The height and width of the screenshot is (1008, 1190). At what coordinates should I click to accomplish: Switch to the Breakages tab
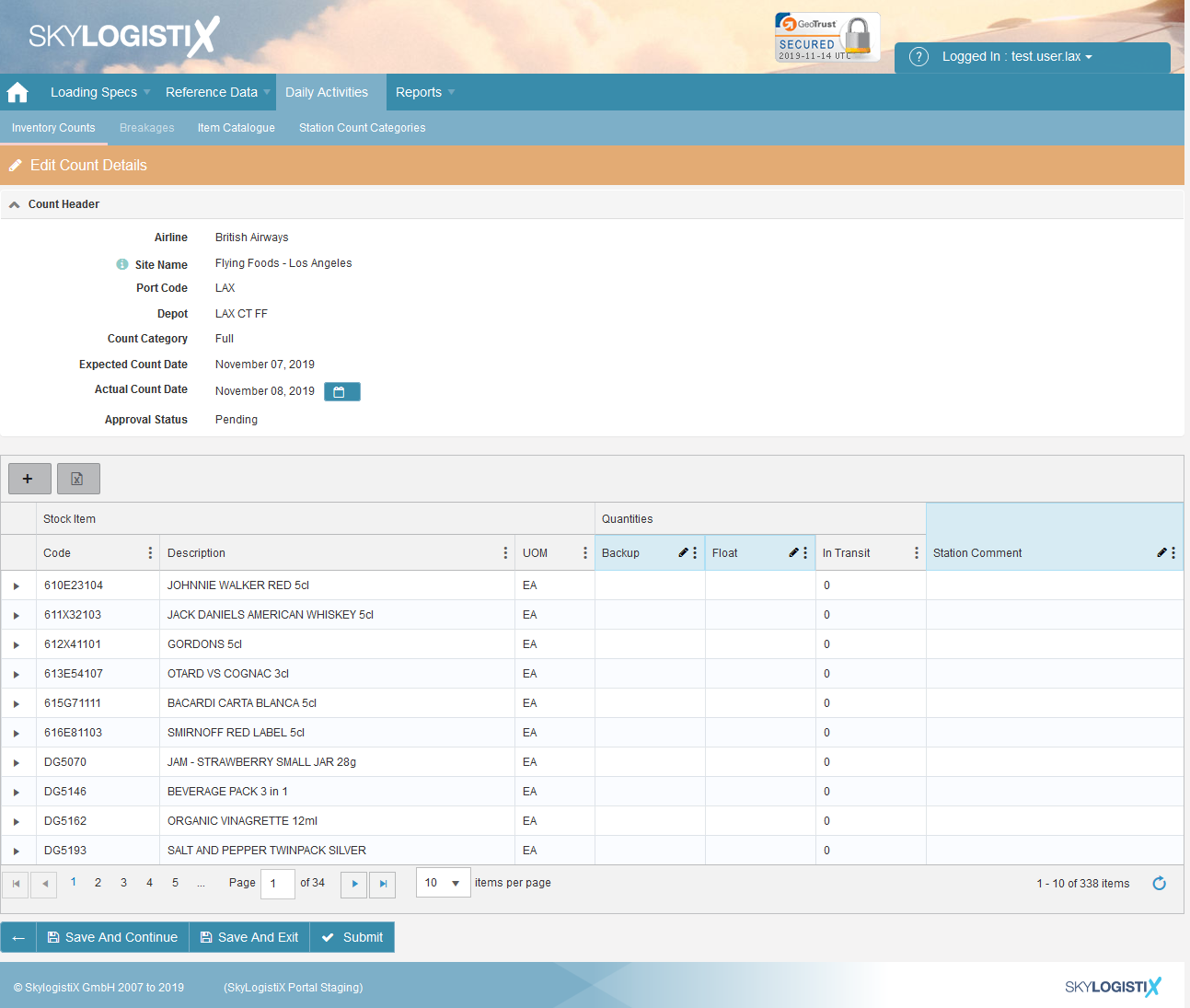147,128
